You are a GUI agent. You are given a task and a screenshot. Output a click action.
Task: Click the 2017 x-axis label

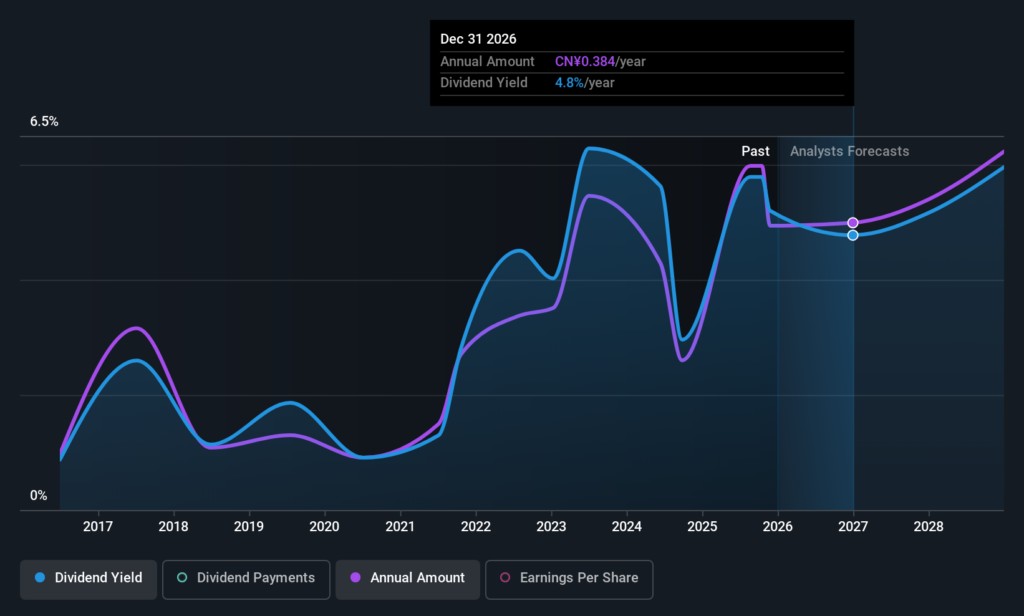[x=98, y=526]
